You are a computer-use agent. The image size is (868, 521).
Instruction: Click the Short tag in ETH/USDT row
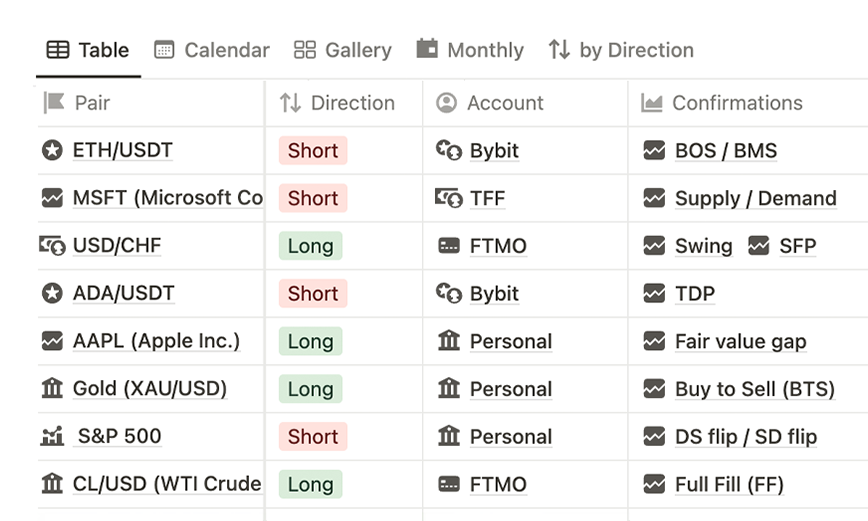point(313,151)
